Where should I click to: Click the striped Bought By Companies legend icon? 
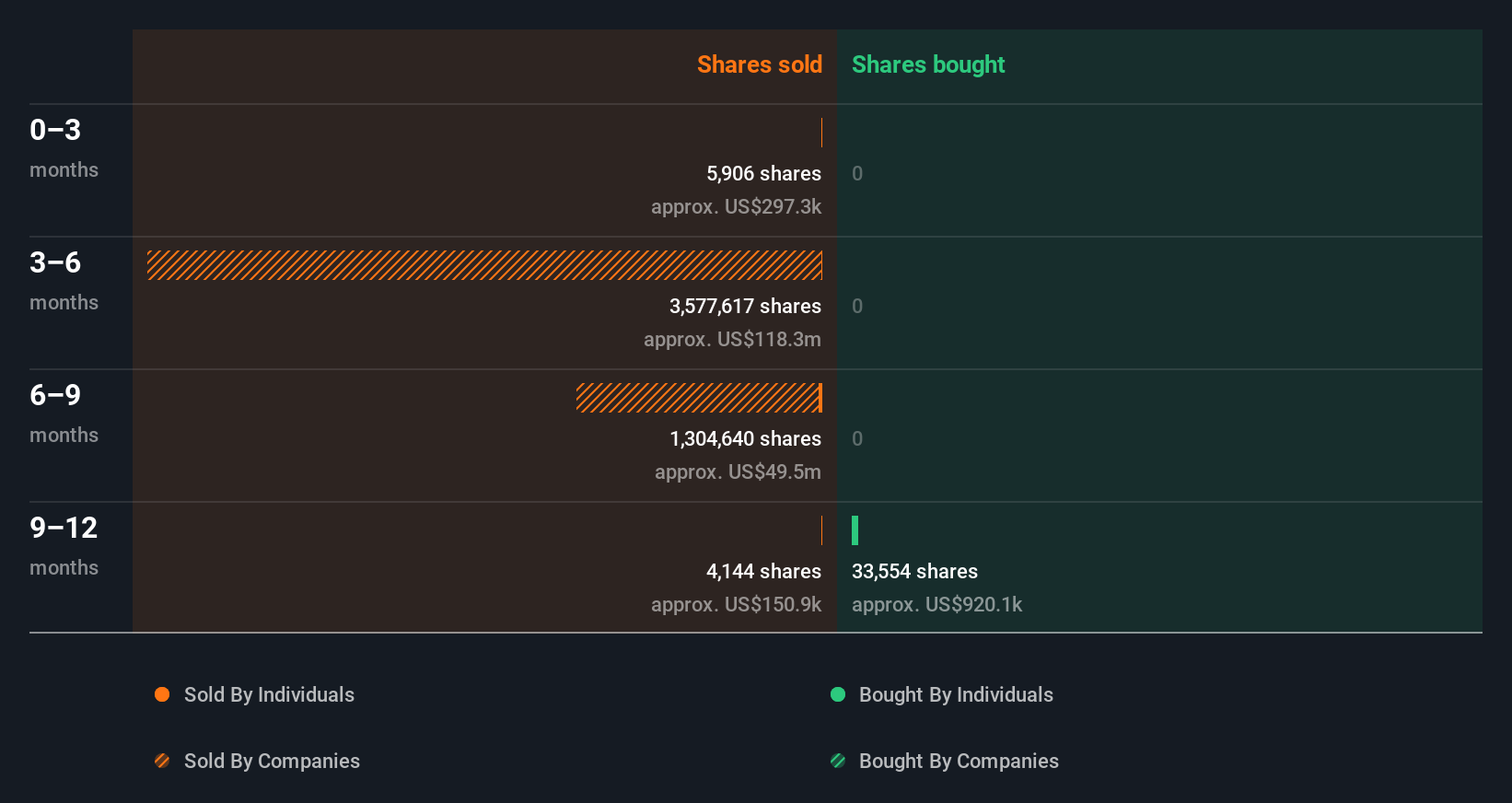coord(838,761)
